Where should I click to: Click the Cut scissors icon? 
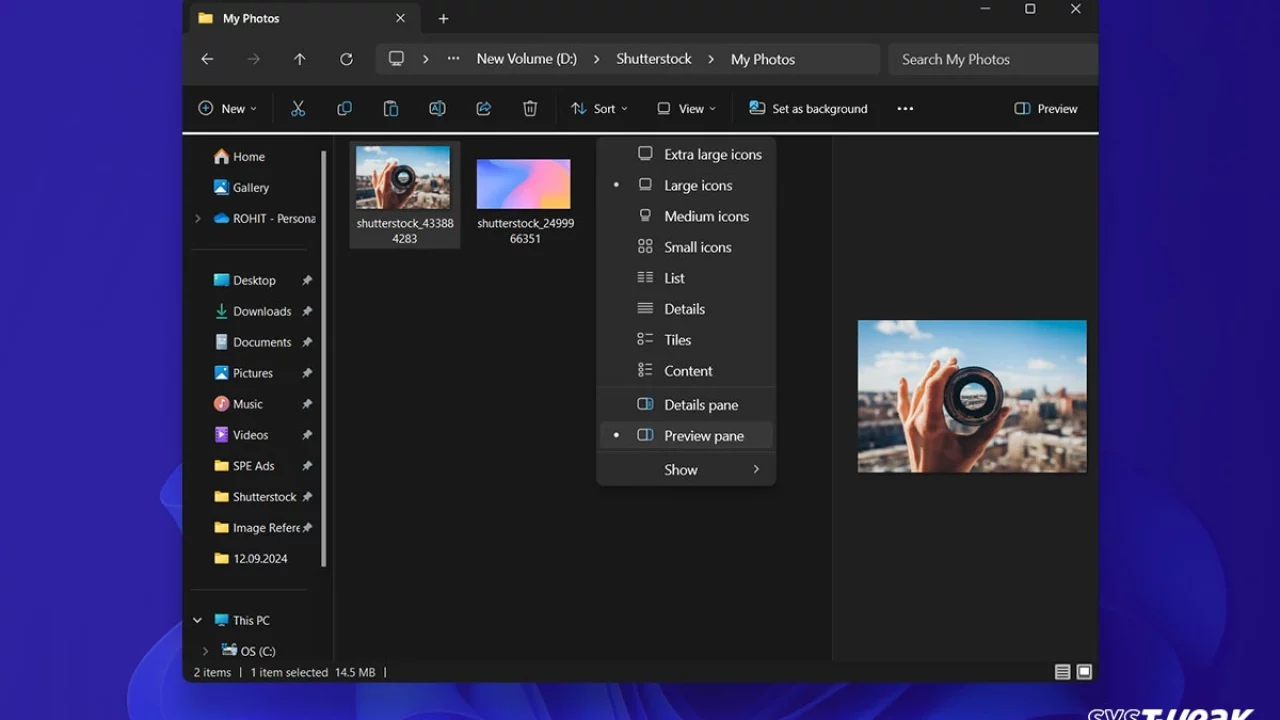point(298,108)
